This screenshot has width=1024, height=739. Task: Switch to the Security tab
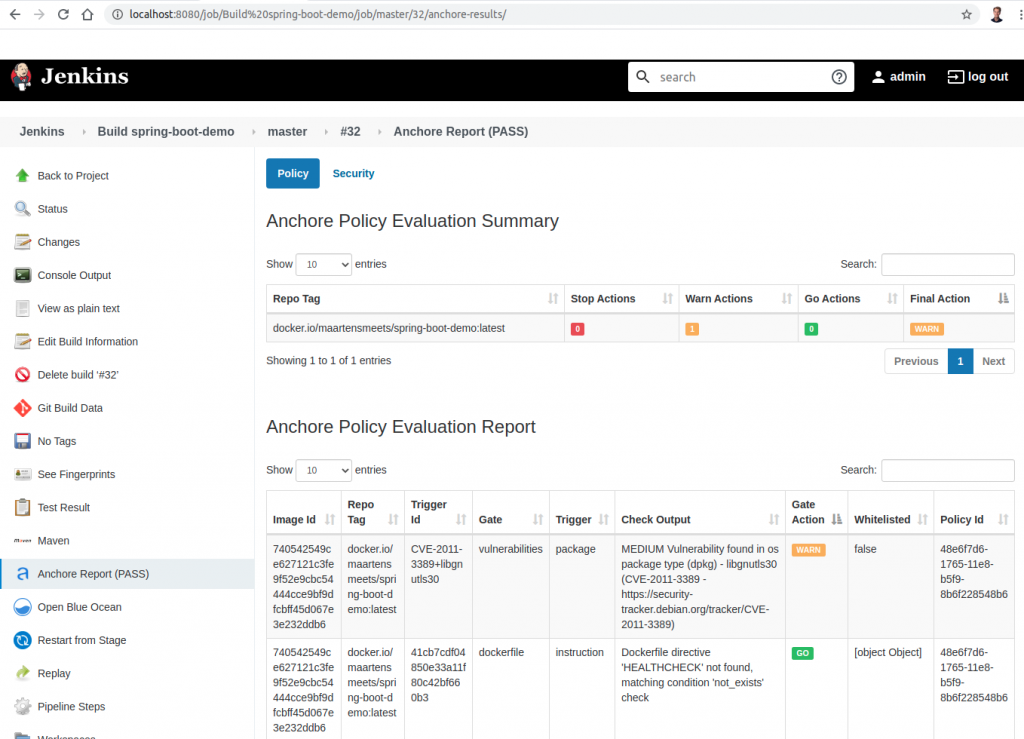click(353, 174)
